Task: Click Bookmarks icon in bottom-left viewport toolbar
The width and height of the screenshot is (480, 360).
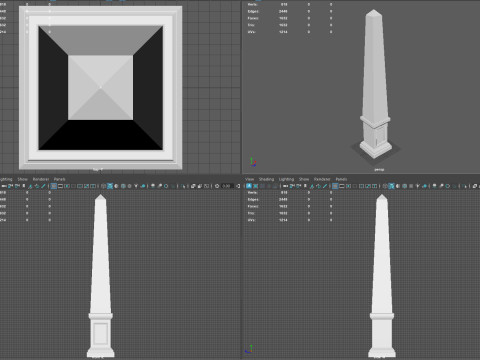Action: tap(24, 186)
